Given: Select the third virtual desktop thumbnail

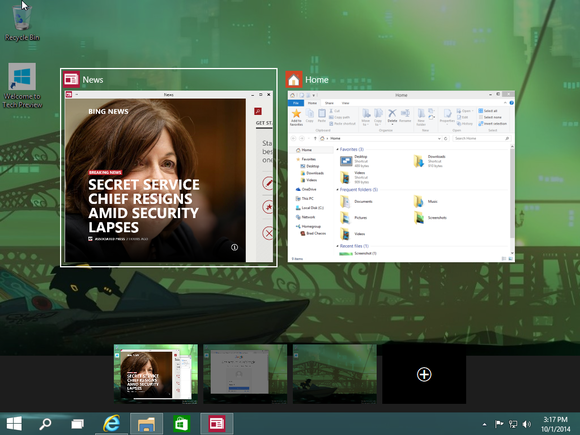Looking at the screenshot, I should click(335, 374).
